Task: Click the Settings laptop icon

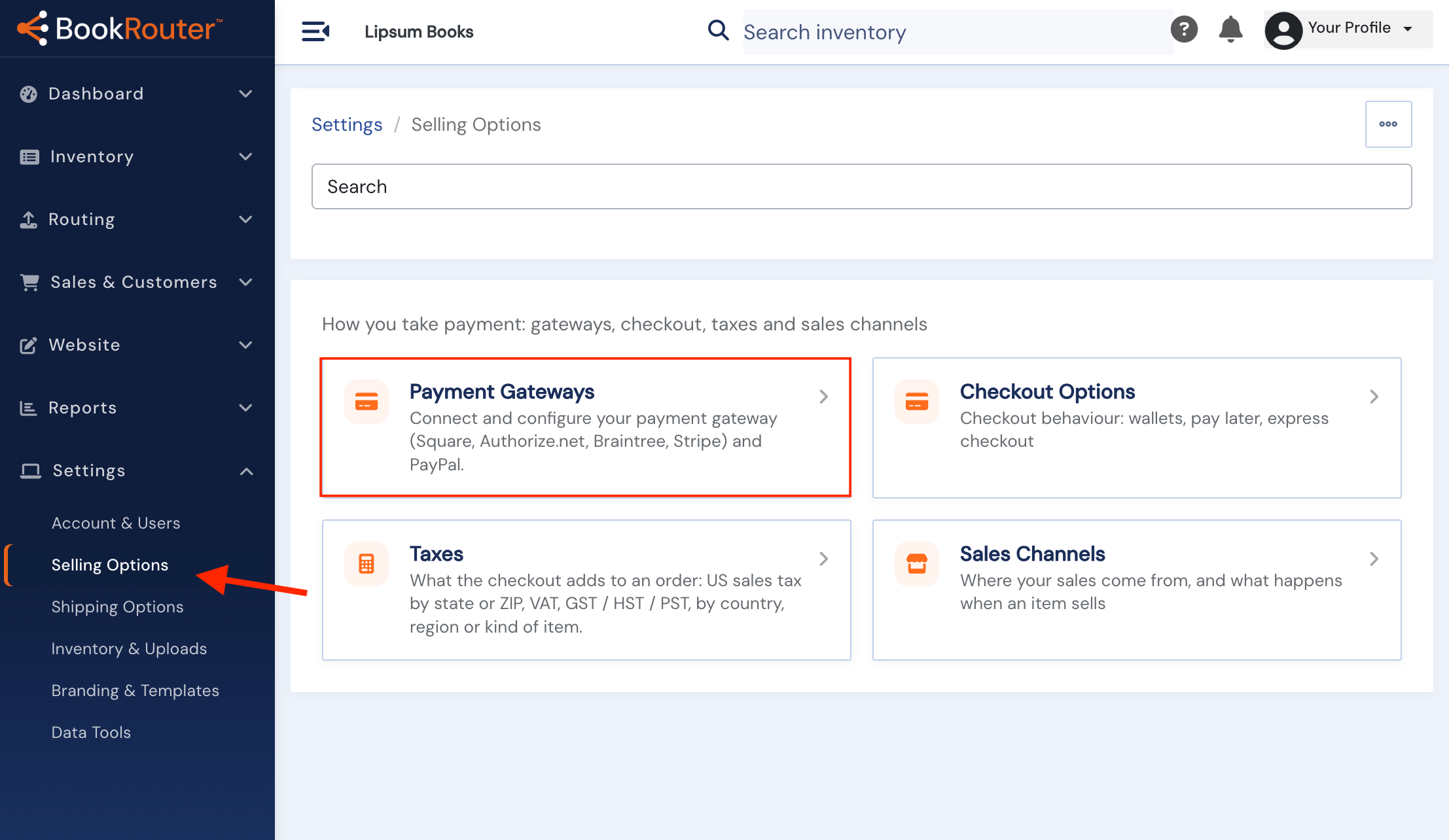Action: click(x=30, y=471)
